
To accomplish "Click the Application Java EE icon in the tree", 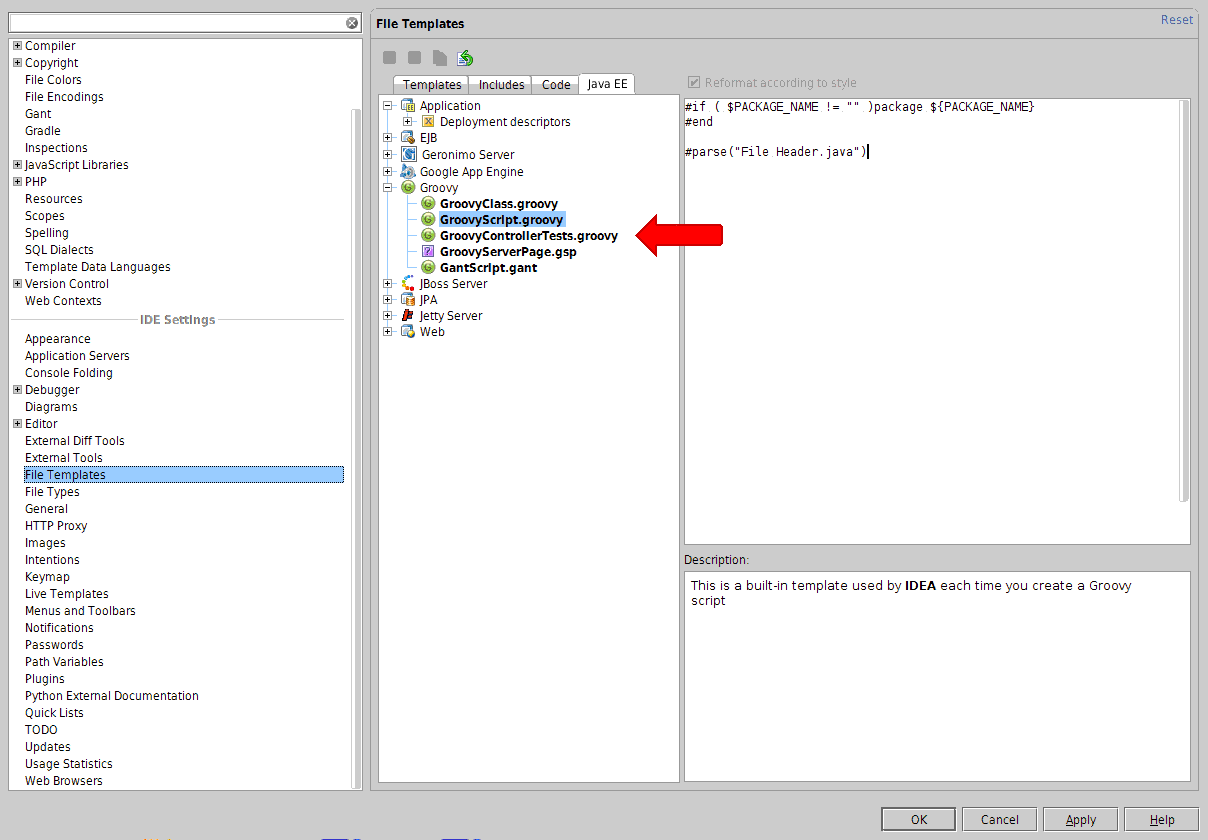I will pyautogui.click(x=407, y=106).
